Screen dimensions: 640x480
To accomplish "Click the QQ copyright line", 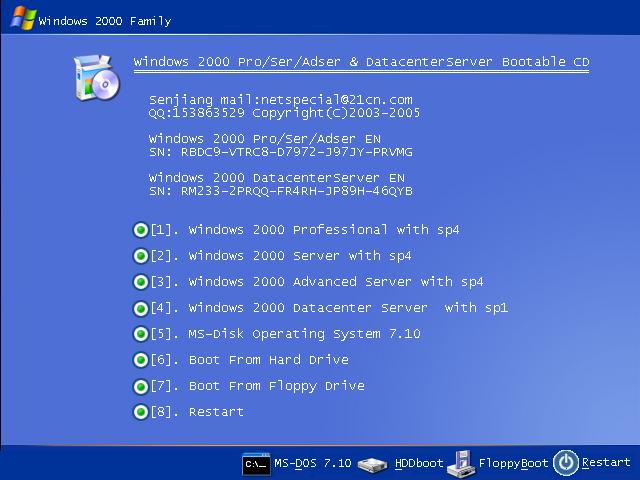I will (284, 113).
